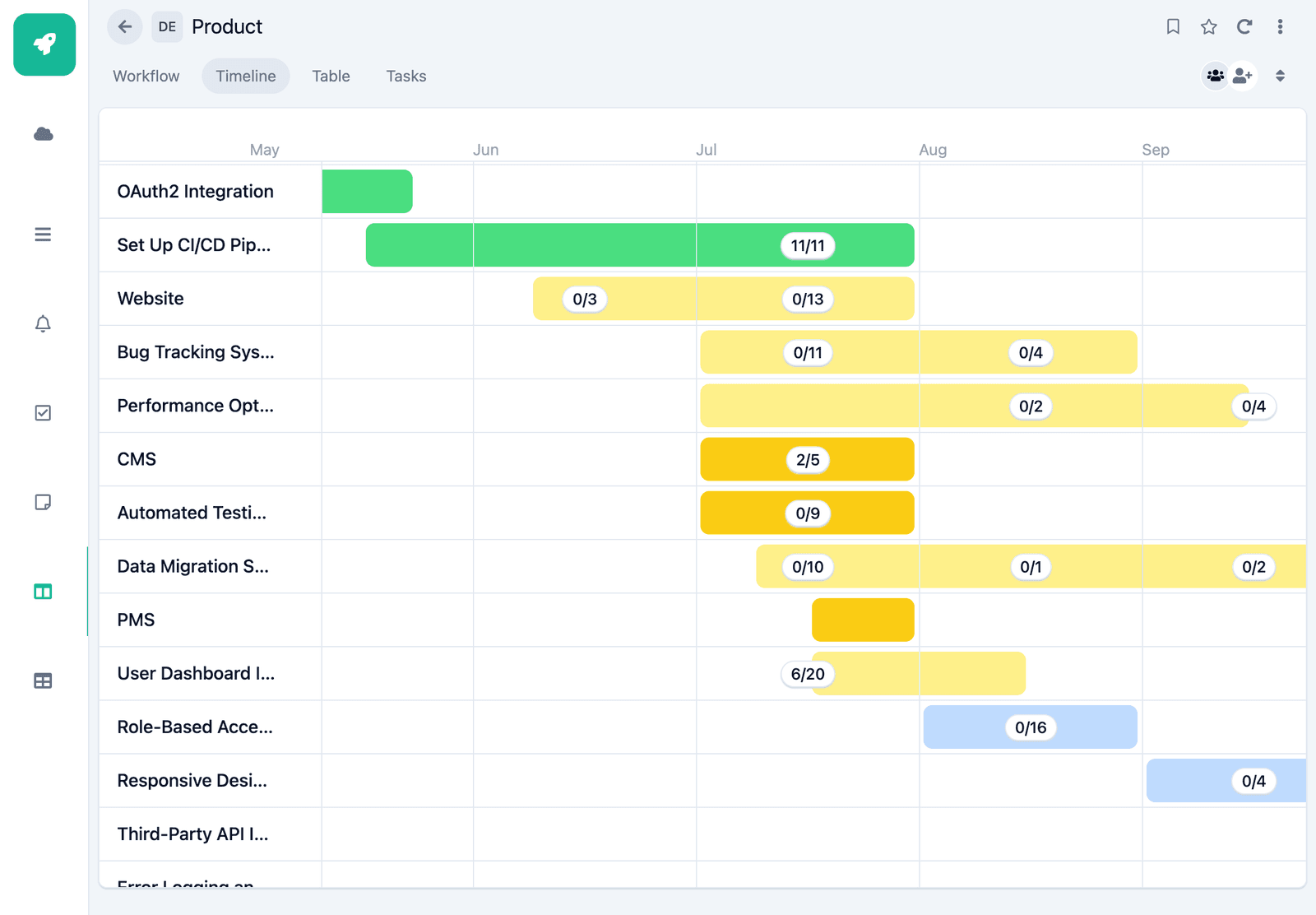Open the Role-Based Acce... row label
This screenshot has height=915, width=1316.
point(195,727)
